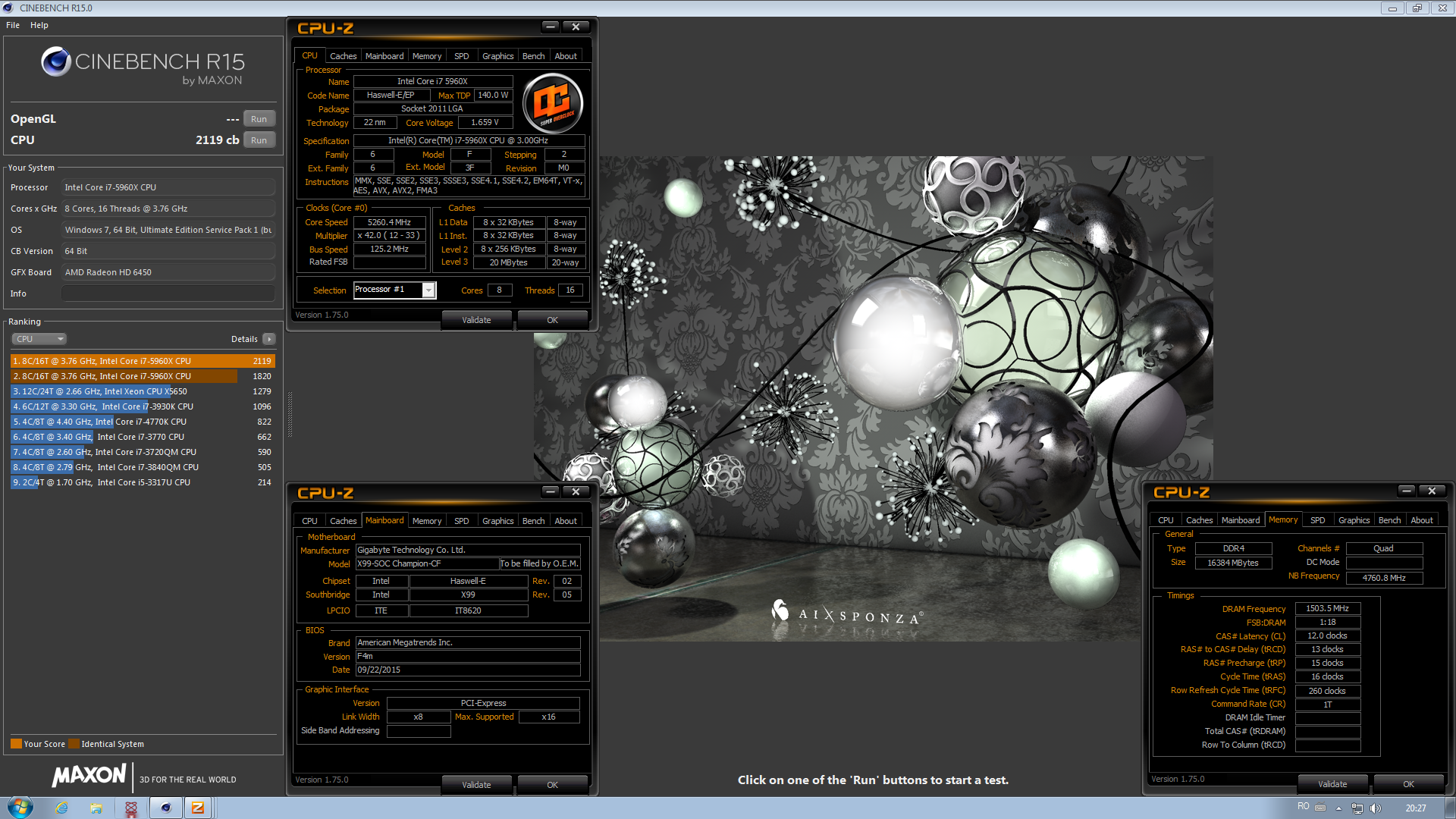Click Cinebench icon in taskbar
The height and width of the screenshot is (819, 1456).
click(x=165, y=808)
